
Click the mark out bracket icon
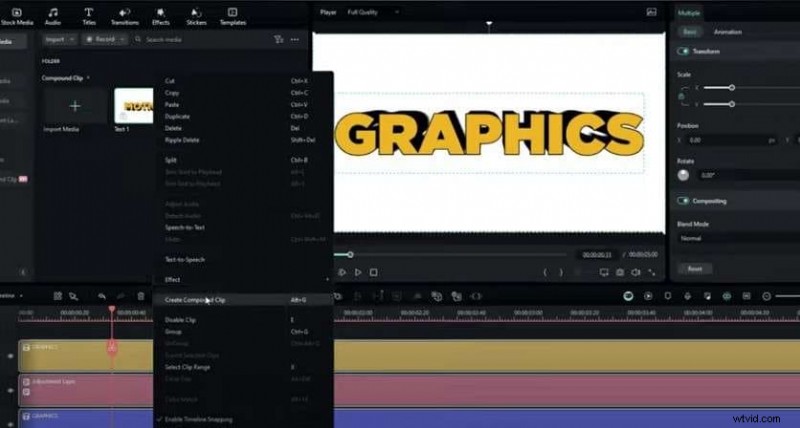[561, 272]
